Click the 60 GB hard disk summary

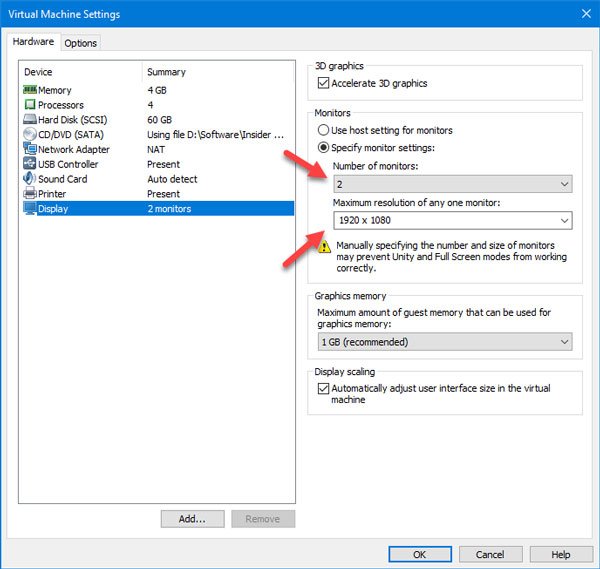160,120
